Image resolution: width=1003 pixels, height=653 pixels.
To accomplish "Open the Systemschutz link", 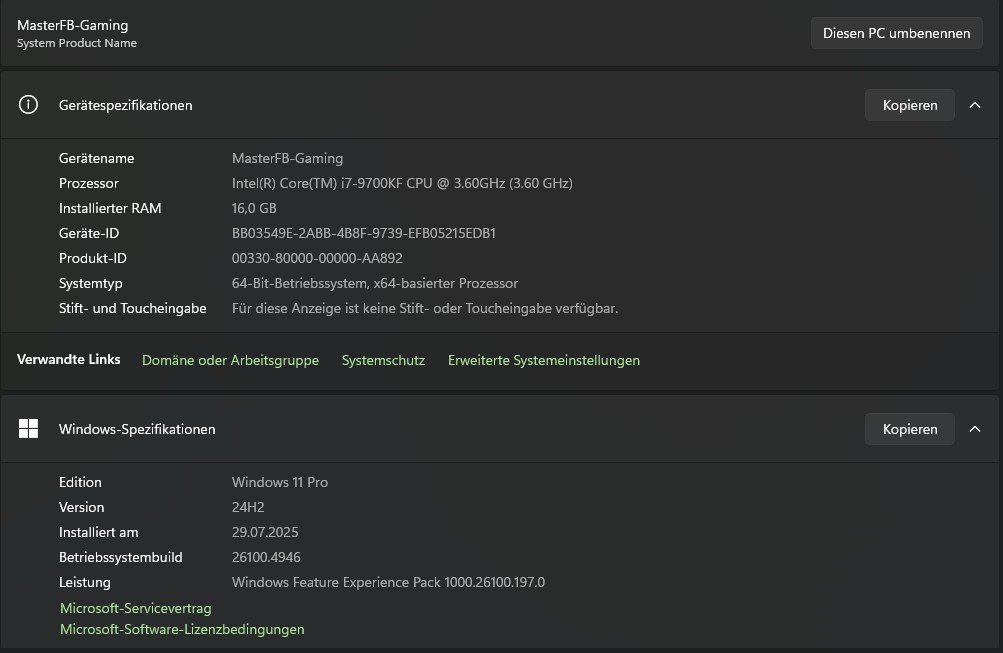I will click(383, 360).
